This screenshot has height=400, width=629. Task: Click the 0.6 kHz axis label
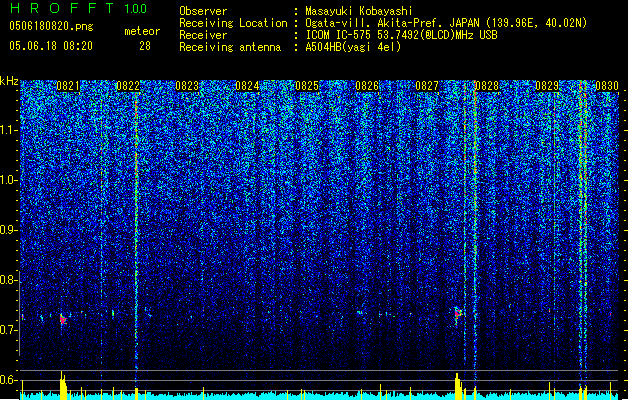[9, 380]
